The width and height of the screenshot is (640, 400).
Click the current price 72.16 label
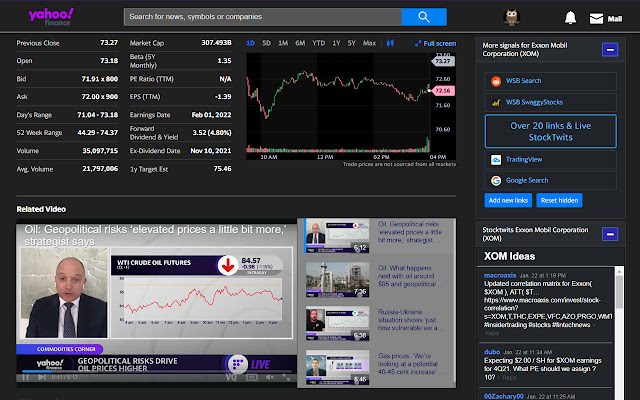pyautogui.click(x=443, y=91)
